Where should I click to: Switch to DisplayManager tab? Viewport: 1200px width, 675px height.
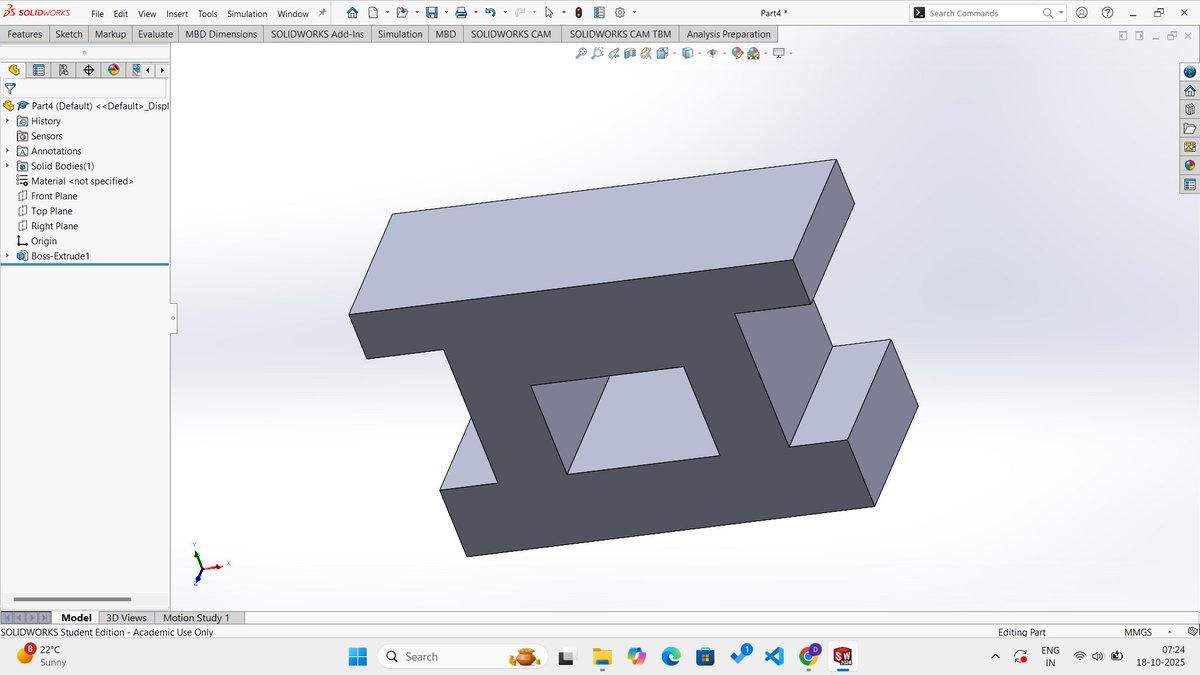coord(113,70)
